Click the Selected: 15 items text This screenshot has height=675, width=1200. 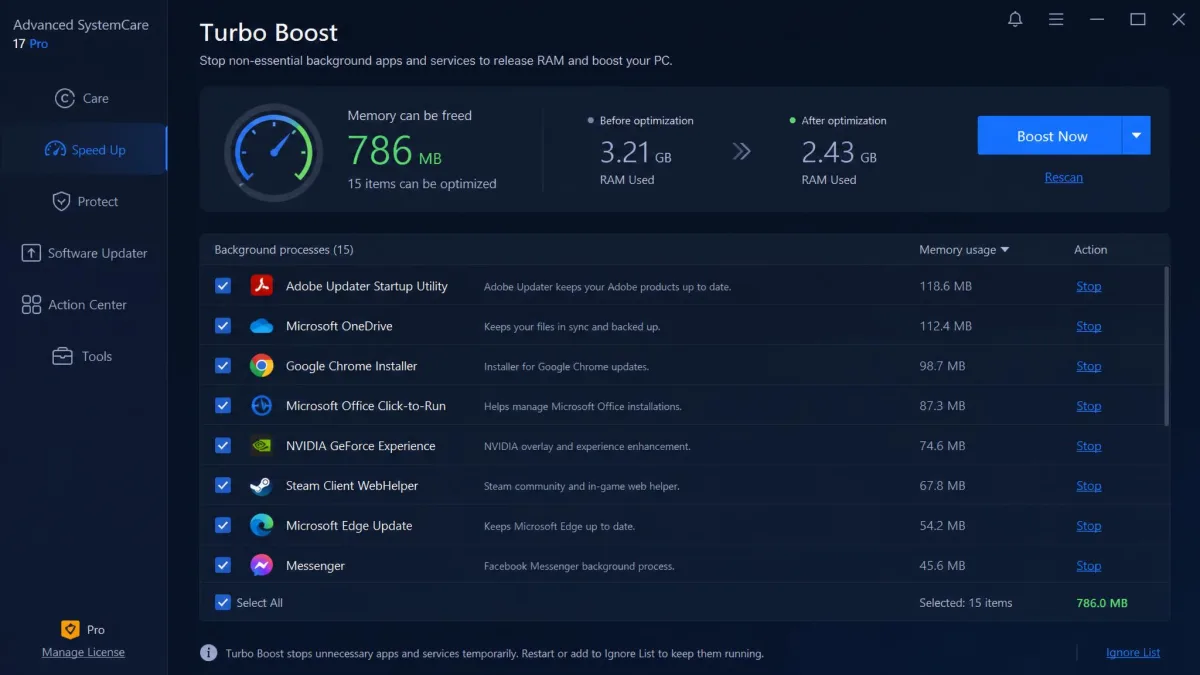(x=966, y=603)
